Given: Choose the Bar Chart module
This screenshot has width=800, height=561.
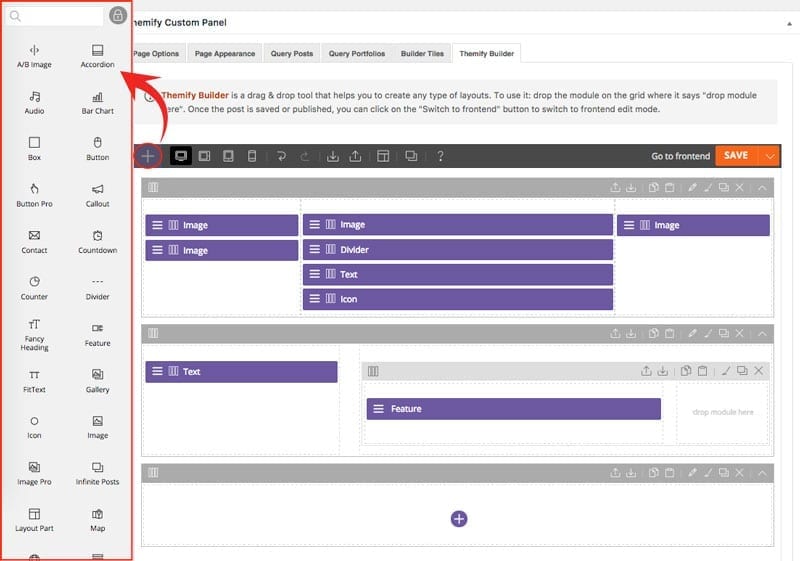Looking at the screenshot, I should (97, 103).
